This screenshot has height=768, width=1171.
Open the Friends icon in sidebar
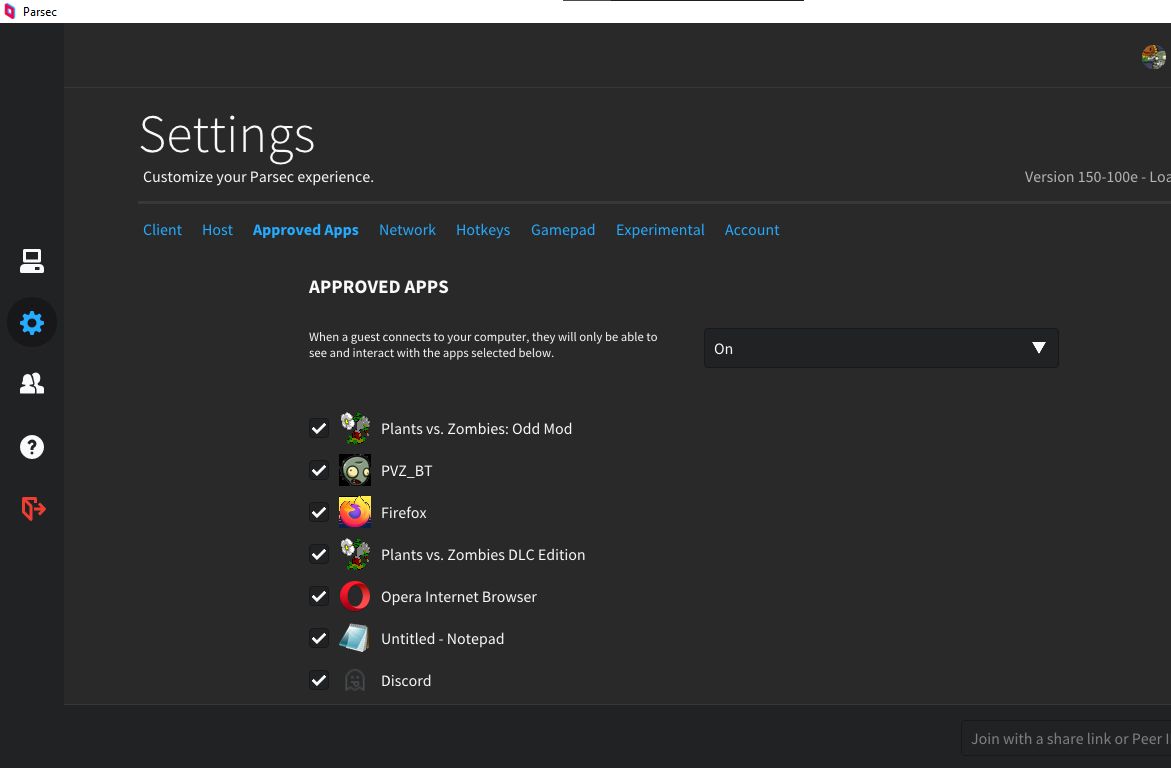32,384
